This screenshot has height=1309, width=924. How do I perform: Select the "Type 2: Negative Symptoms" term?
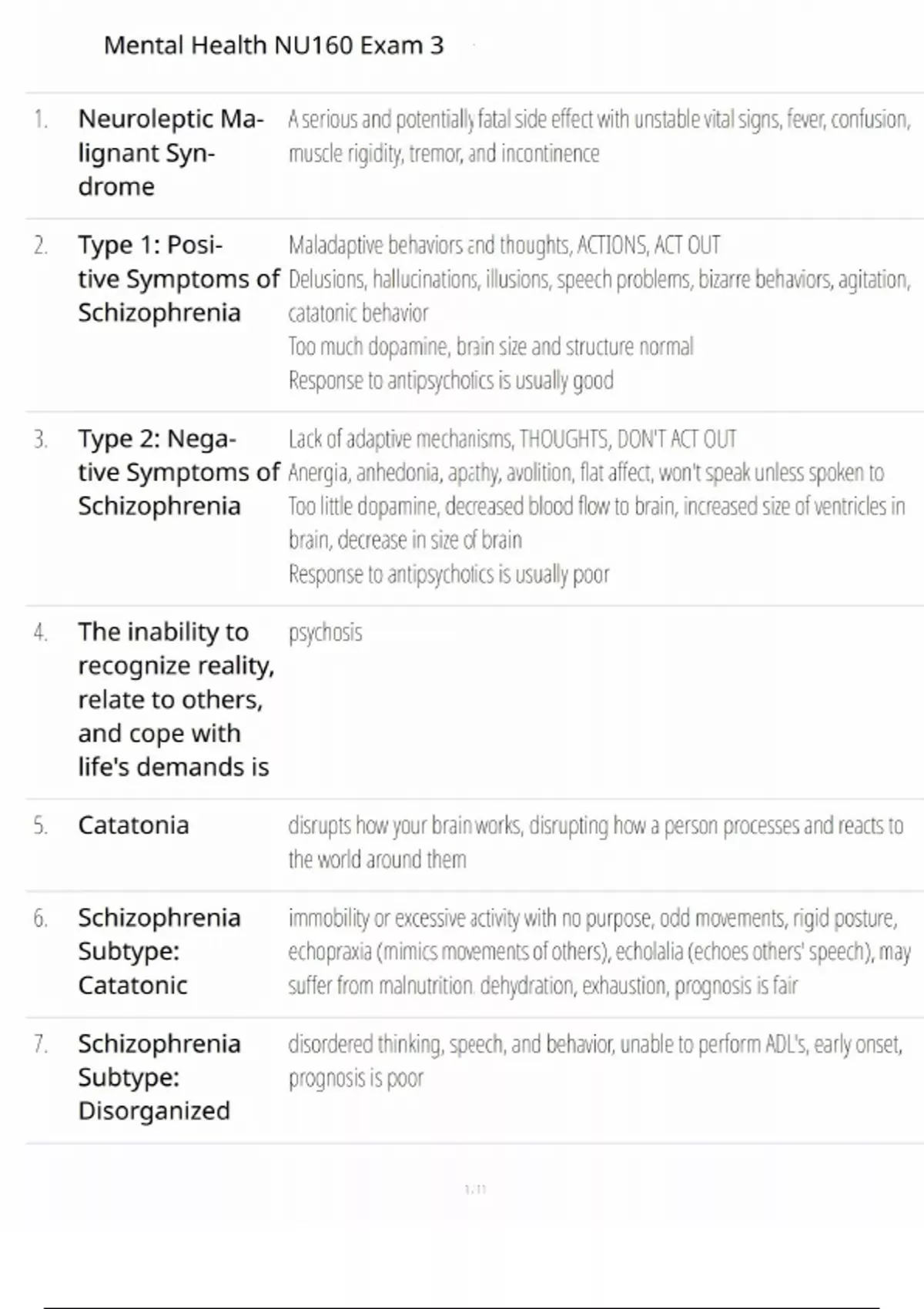tap(178, 472)
